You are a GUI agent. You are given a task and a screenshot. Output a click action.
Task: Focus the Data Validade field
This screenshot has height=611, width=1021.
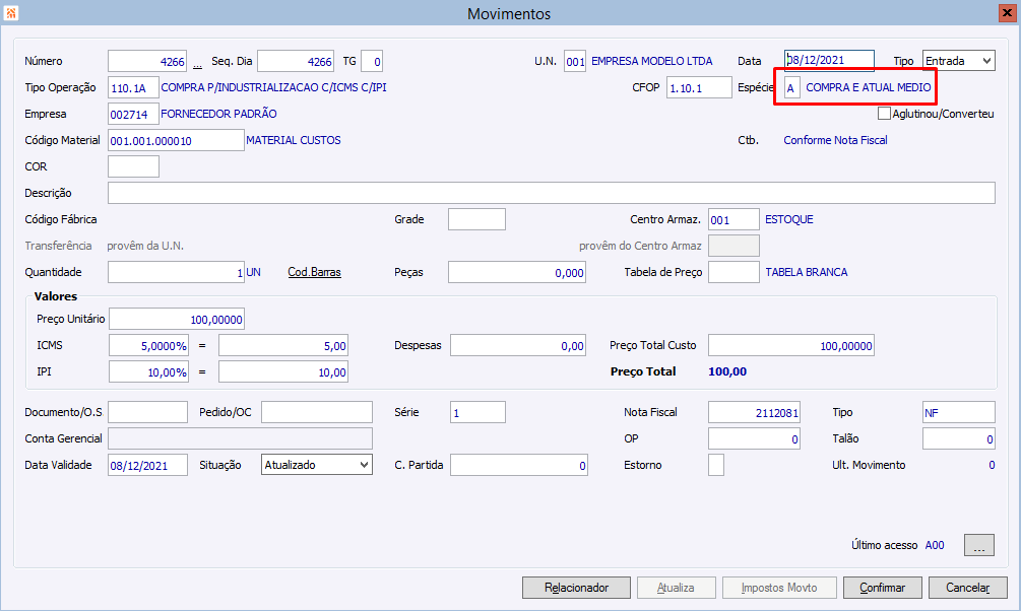[148, 465]
